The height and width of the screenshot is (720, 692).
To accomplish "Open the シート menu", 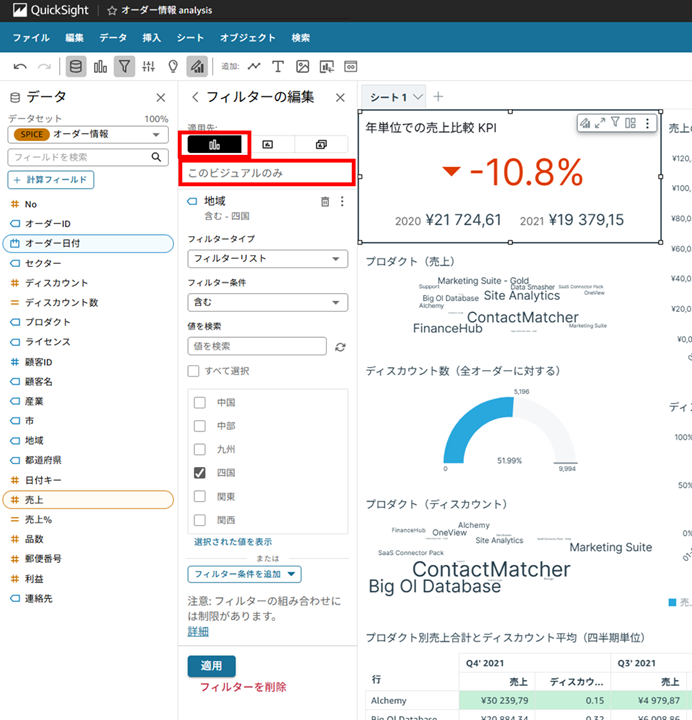I will coord(190,38).
